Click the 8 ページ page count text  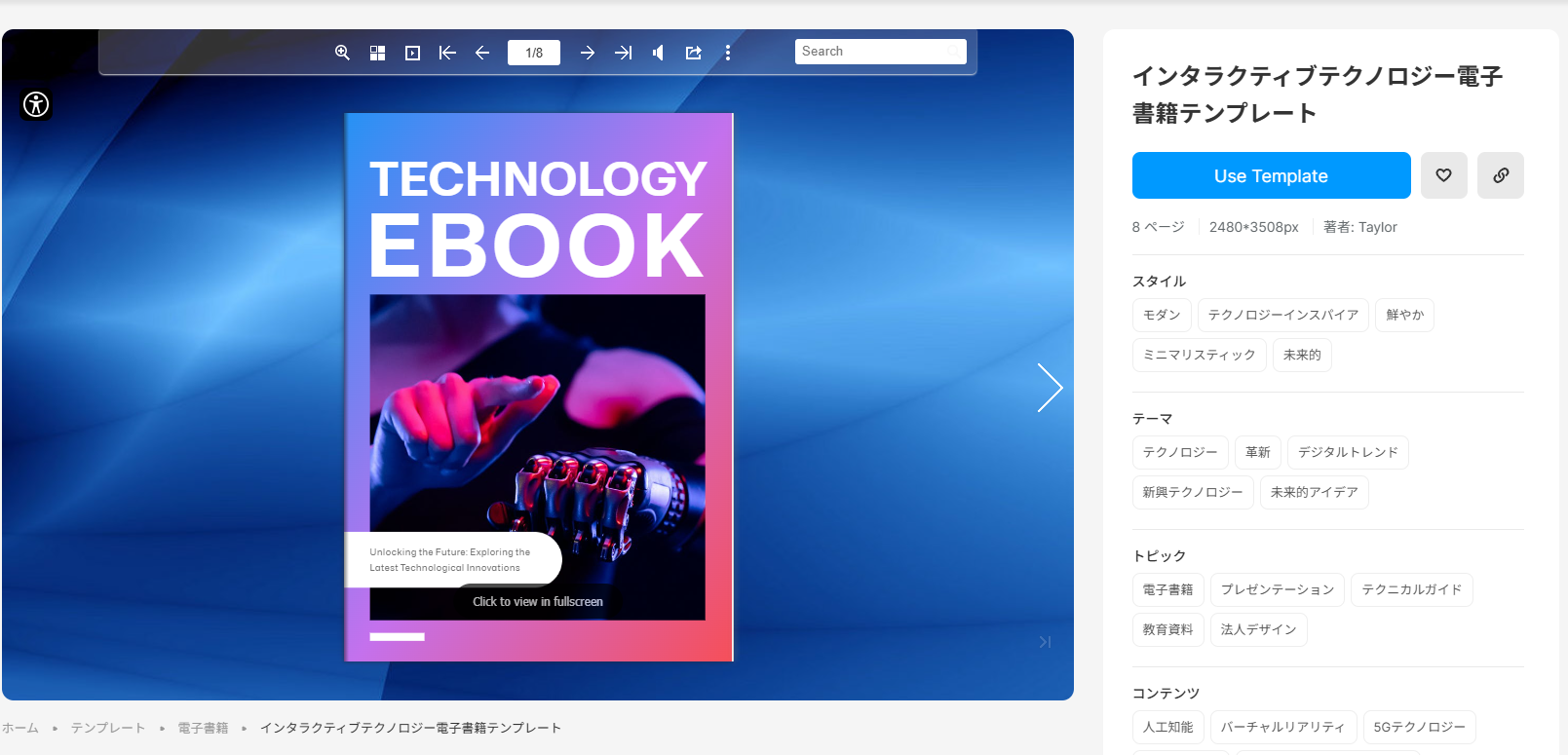pyautogui.click(x=1159, y=227)
